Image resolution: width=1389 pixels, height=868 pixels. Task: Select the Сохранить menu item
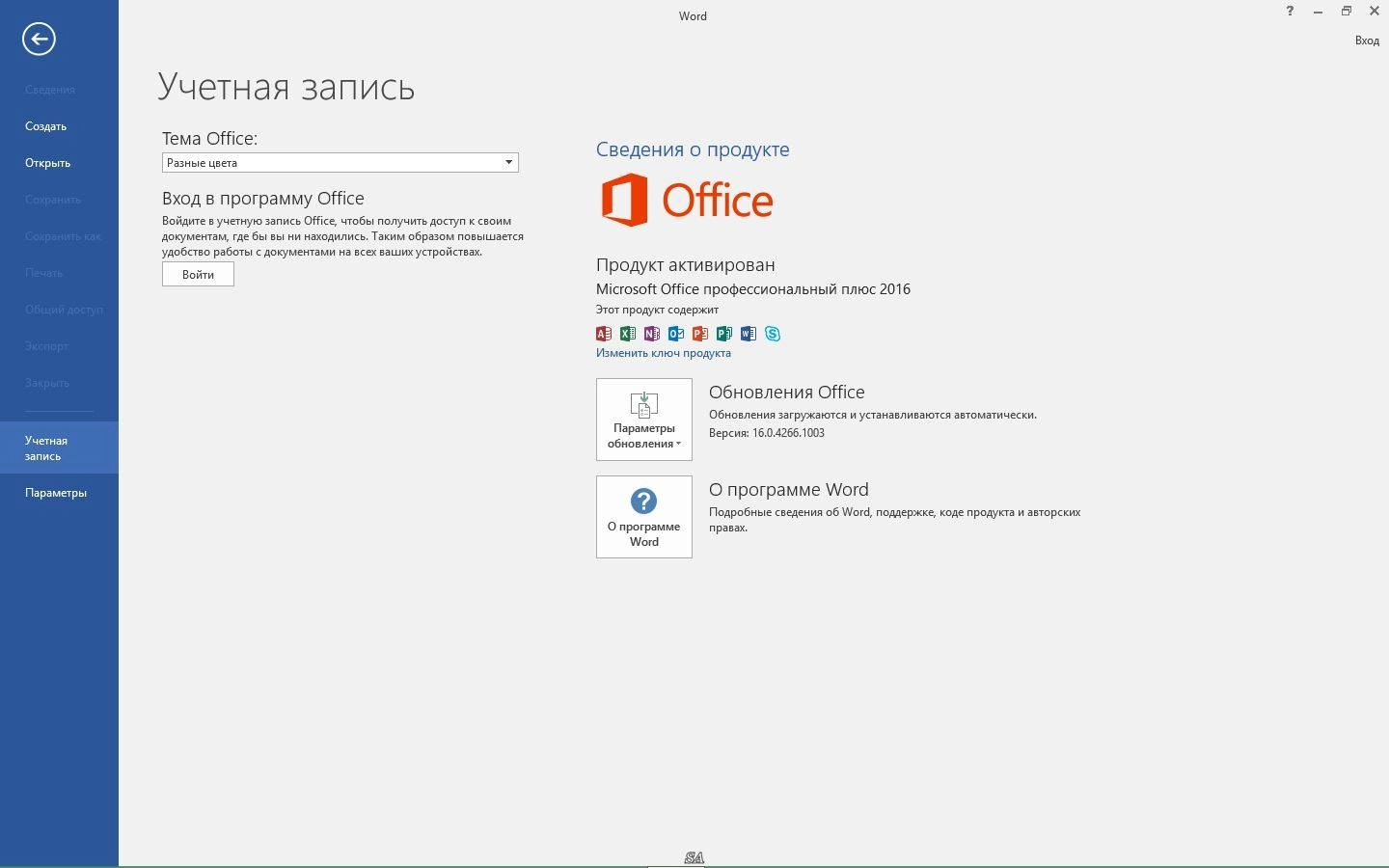pos(59,200)
